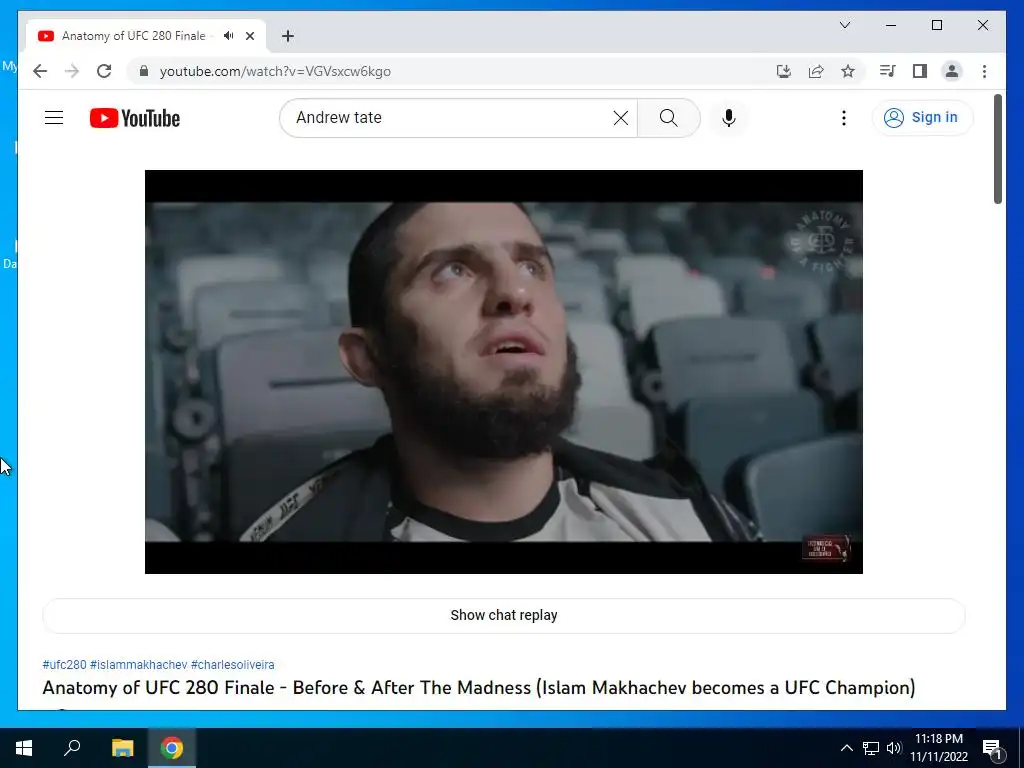Open the #ufc280 hashtag link
1024x768 pixels.
pyautogui.click(x=65, y=664)
